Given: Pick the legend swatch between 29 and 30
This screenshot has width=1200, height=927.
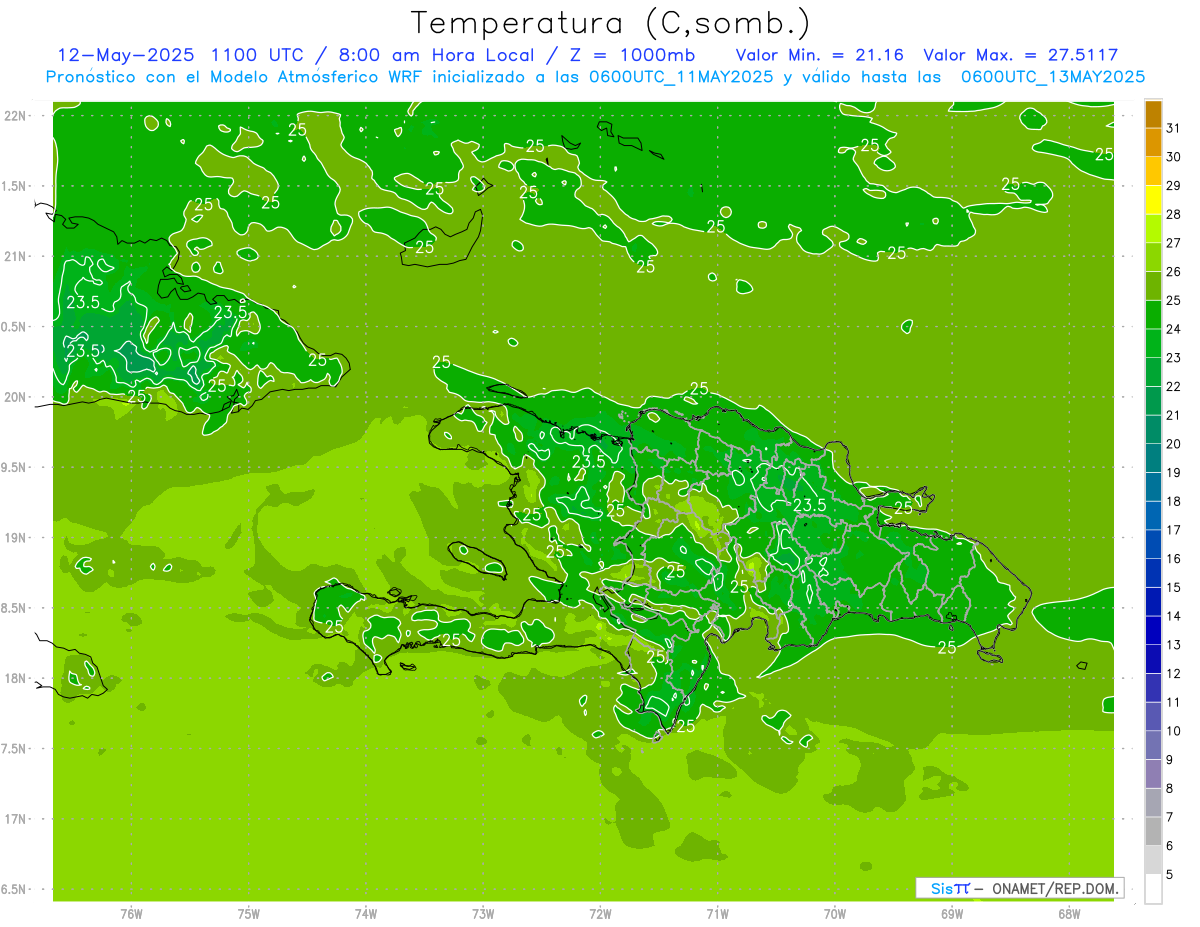Looking at the screenshot, I should click(1153, 170).
